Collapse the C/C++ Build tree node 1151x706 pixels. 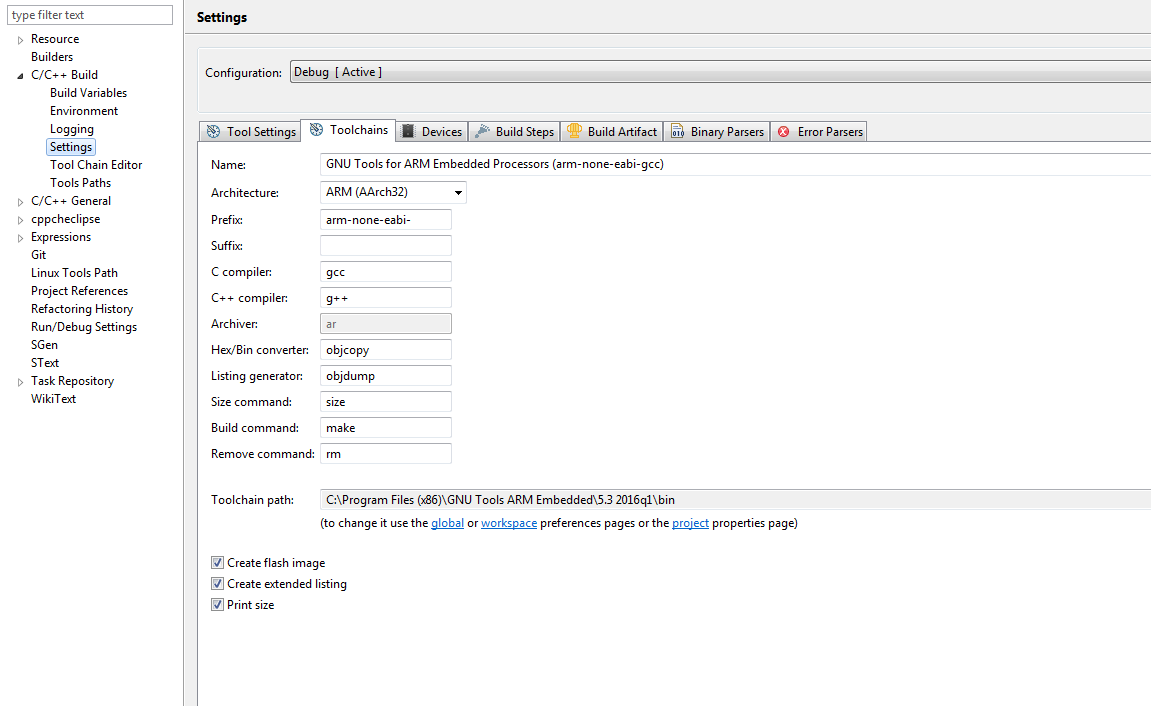20,76
